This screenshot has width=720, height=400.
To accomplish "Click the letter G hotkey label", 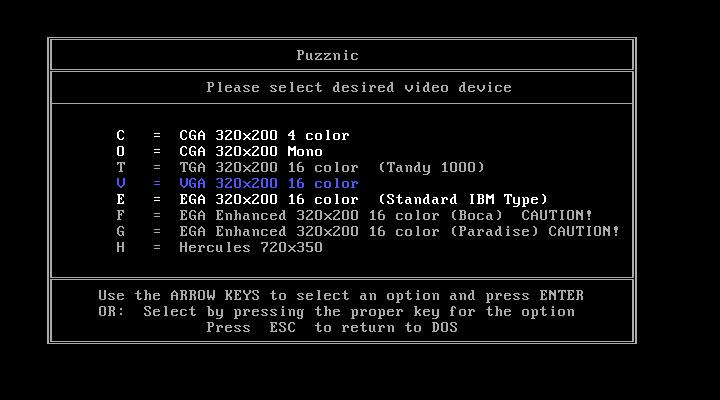I will (120, 231).
